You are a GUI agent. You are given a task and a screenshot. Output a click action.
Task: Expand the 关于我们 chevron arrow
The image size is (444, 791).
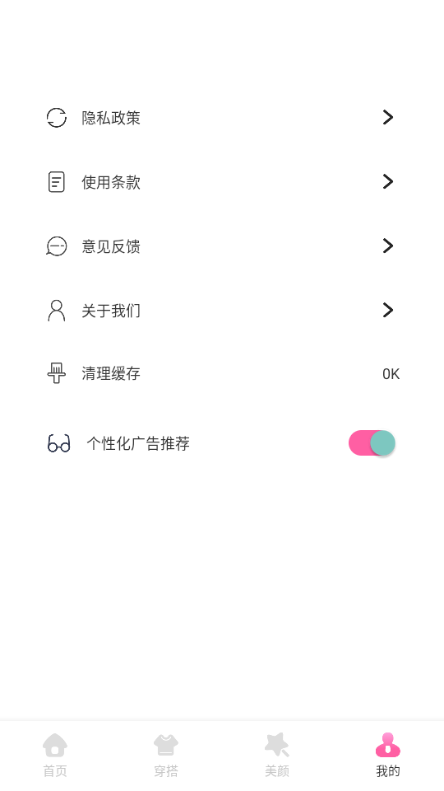[x=387, y=310]
